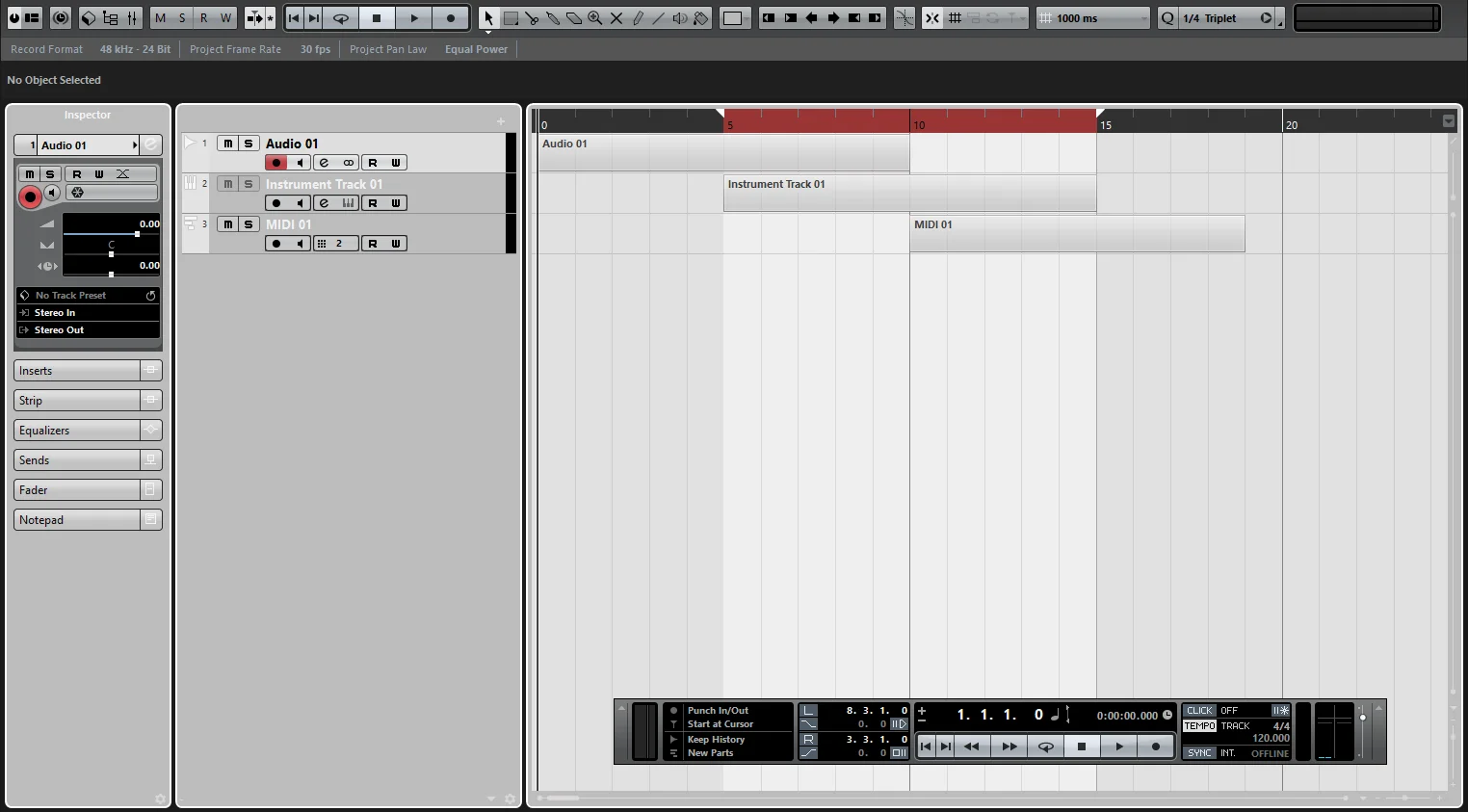The height and width of the screenshot is (812, 1468).
Task: Open the Fader inspector section
Action: [x=88, y=490]
